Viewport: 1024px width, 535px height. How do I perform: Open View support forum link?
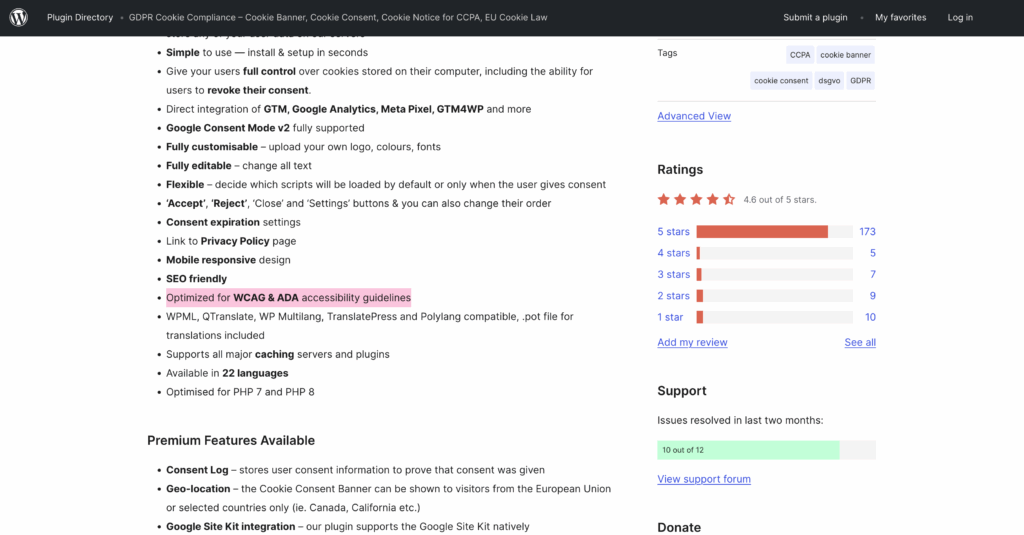click(704, 479)
